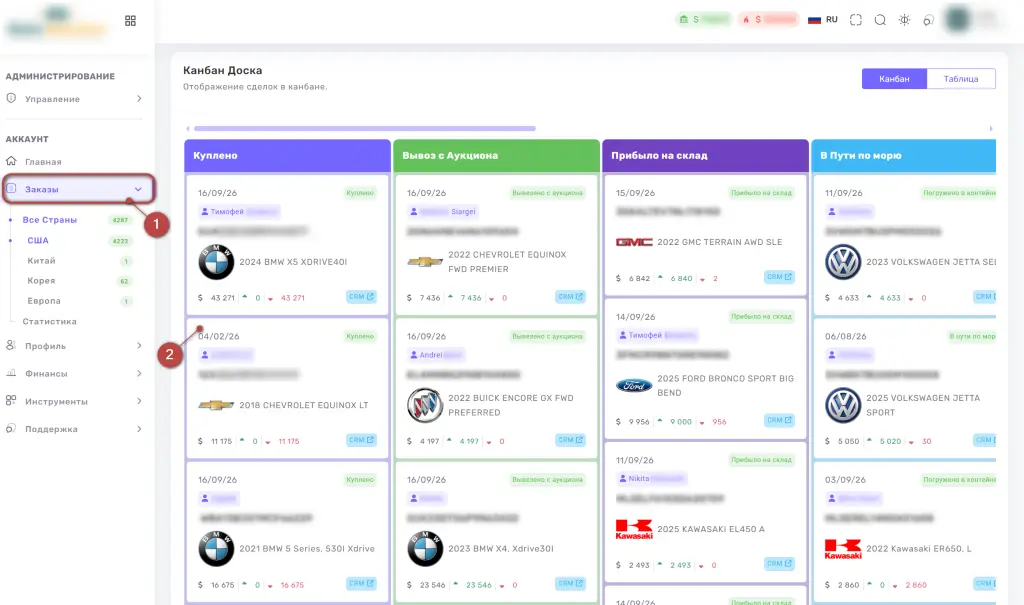Click the right arrow of kanban scrollbar
Viewport: 1024px width, 605px height.
pos(991,129)
